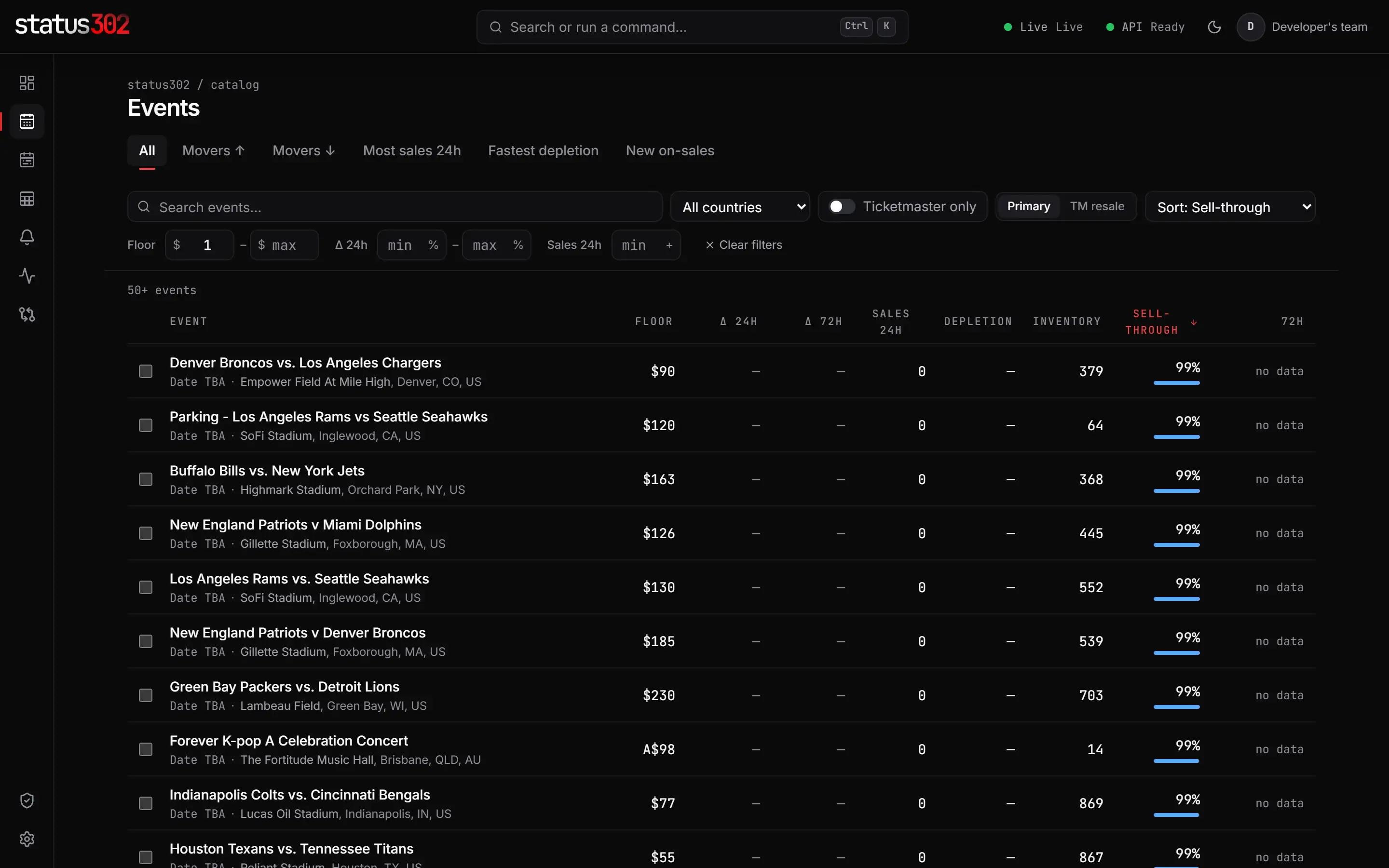Open the settings gear in sidebar
The width and height of the screenshot is (1389, 868).
click(x=27, y=839)
